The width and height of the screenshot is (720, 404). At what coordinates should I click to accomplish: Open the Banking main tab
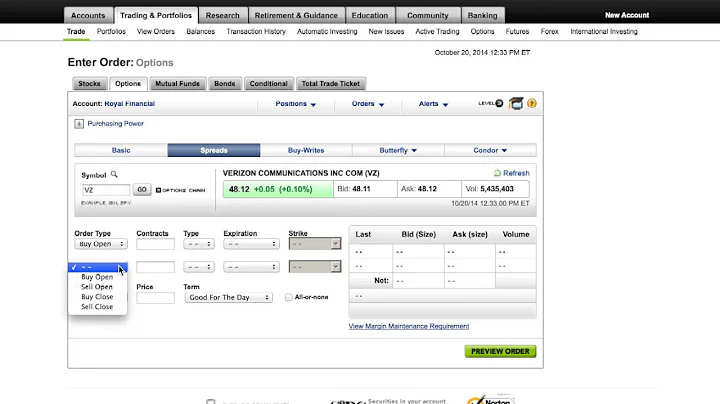[483, 15]
